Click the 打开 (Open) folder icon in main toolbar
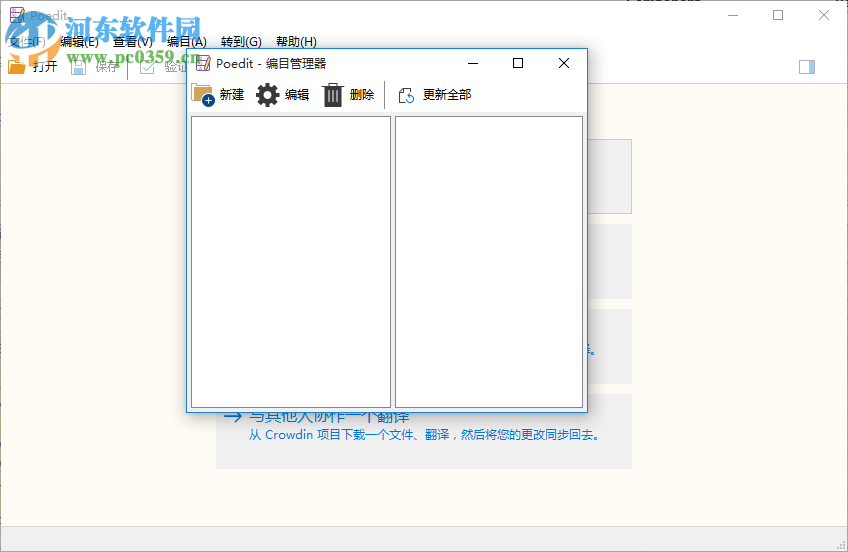This screenshot has width=848, height=552. coord(17,66)
